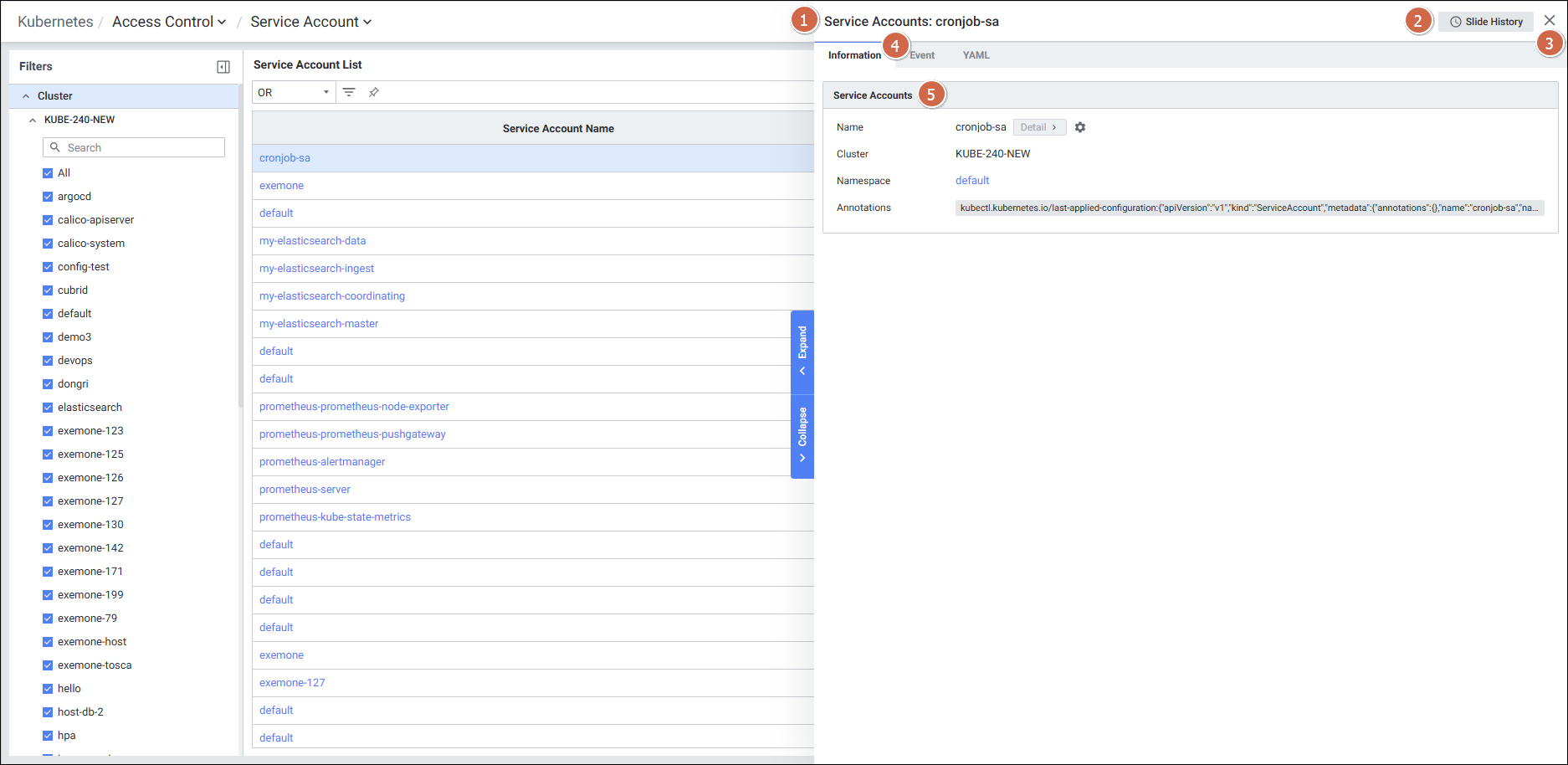Viewport: 1568px width, 765px height.
Task: Click the Expand panel handle
Action: click(802, 351)
